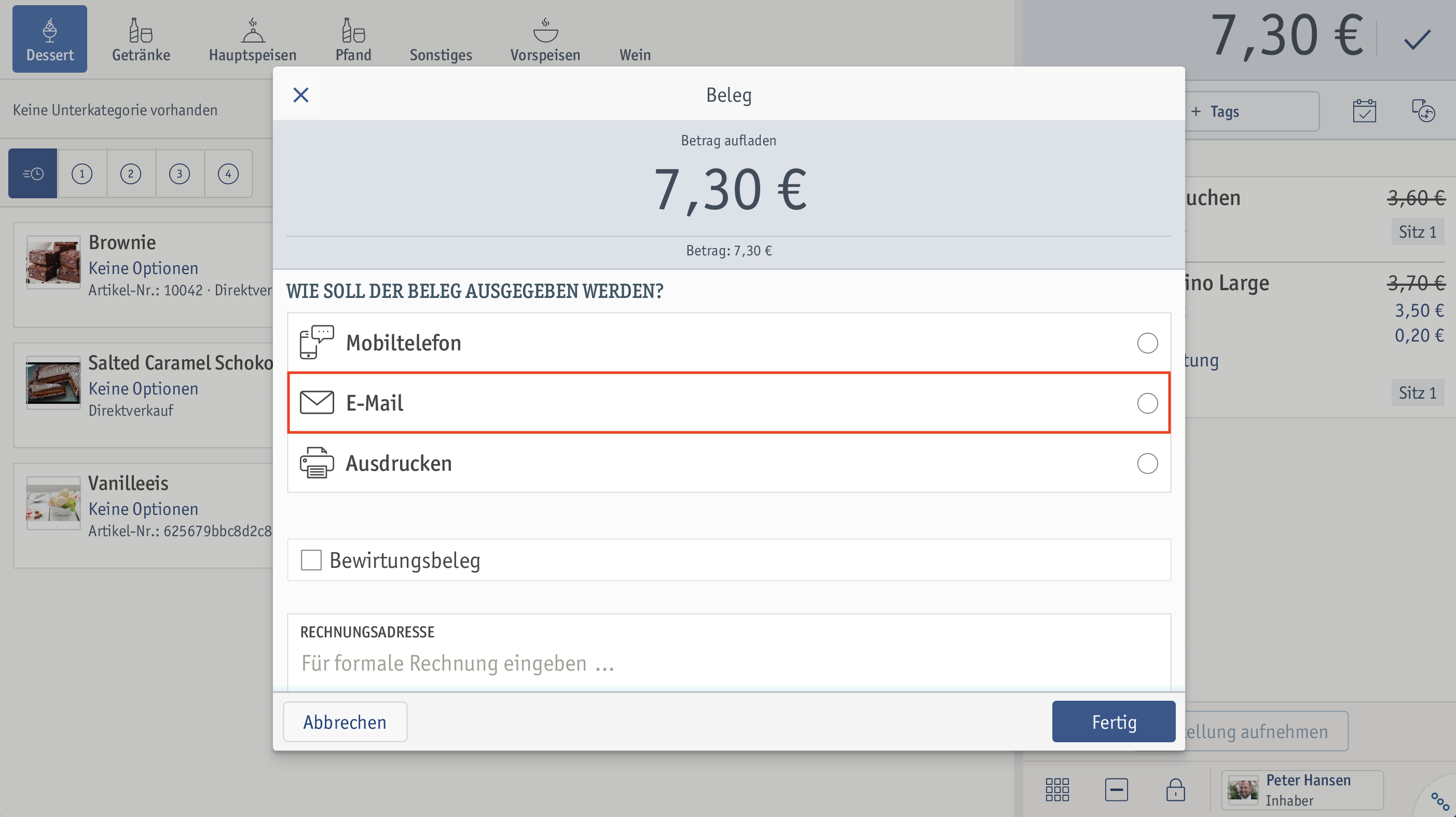Confirm with the Fertig button
The image size is (1456, 817).
pyautogui.click(x=1114, y=722)
